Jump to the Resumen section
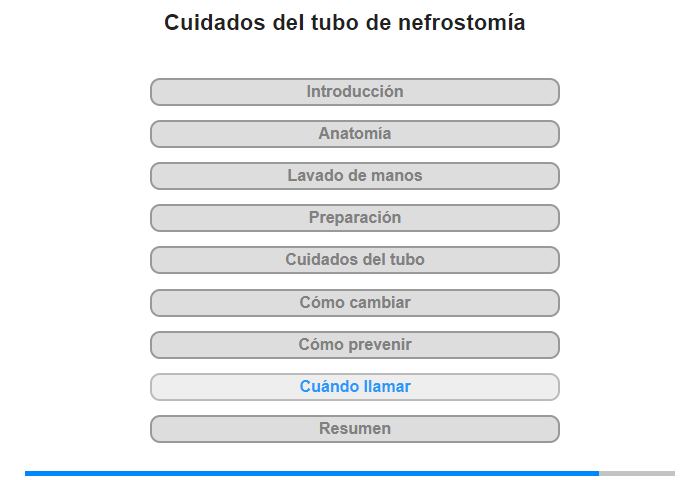 click(355, 429)
